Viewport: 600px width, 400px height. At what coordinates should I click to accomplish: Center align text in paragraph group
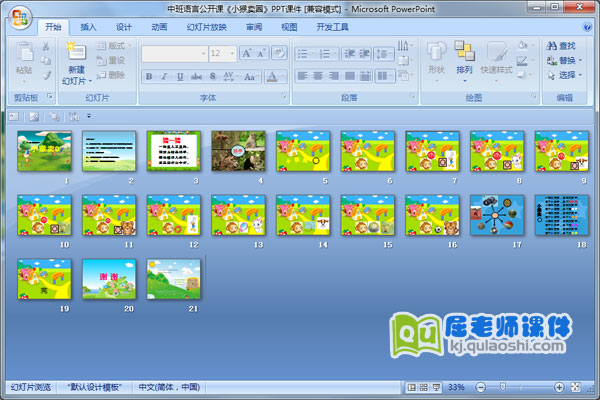pos(318,76)
